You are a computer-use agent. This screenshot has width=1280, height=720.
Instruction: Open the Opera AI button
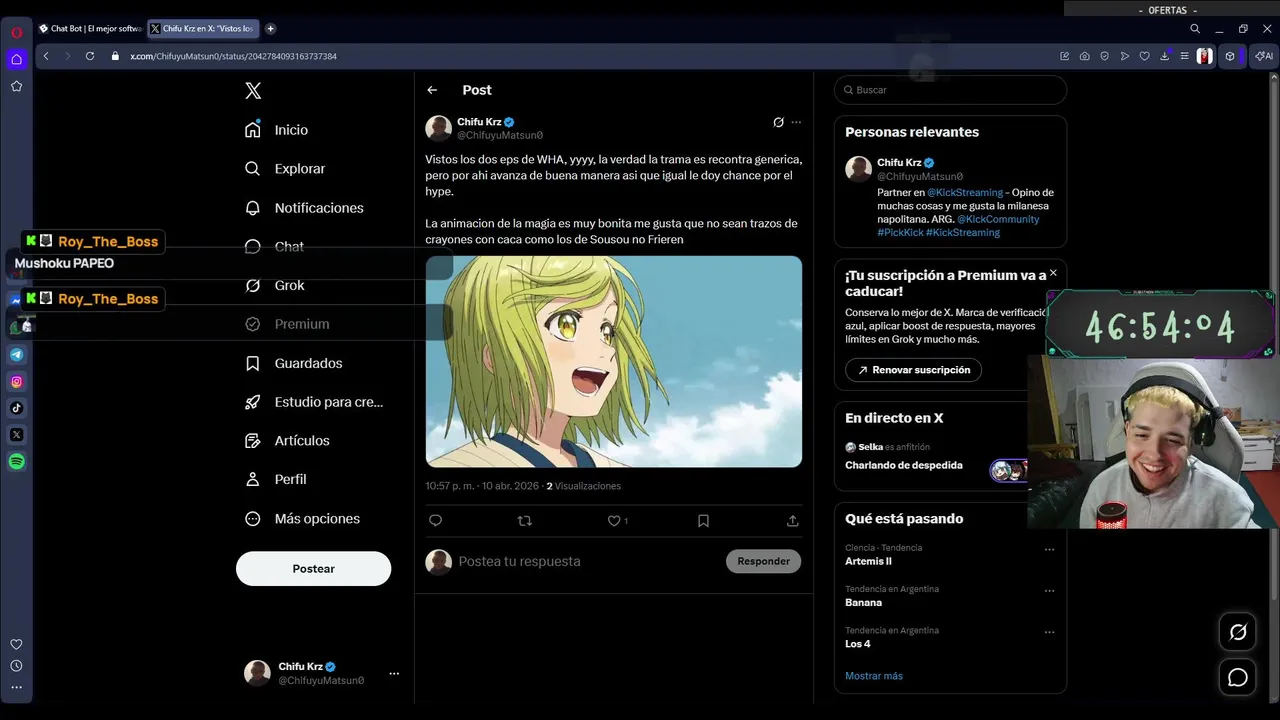point(1264,56)
